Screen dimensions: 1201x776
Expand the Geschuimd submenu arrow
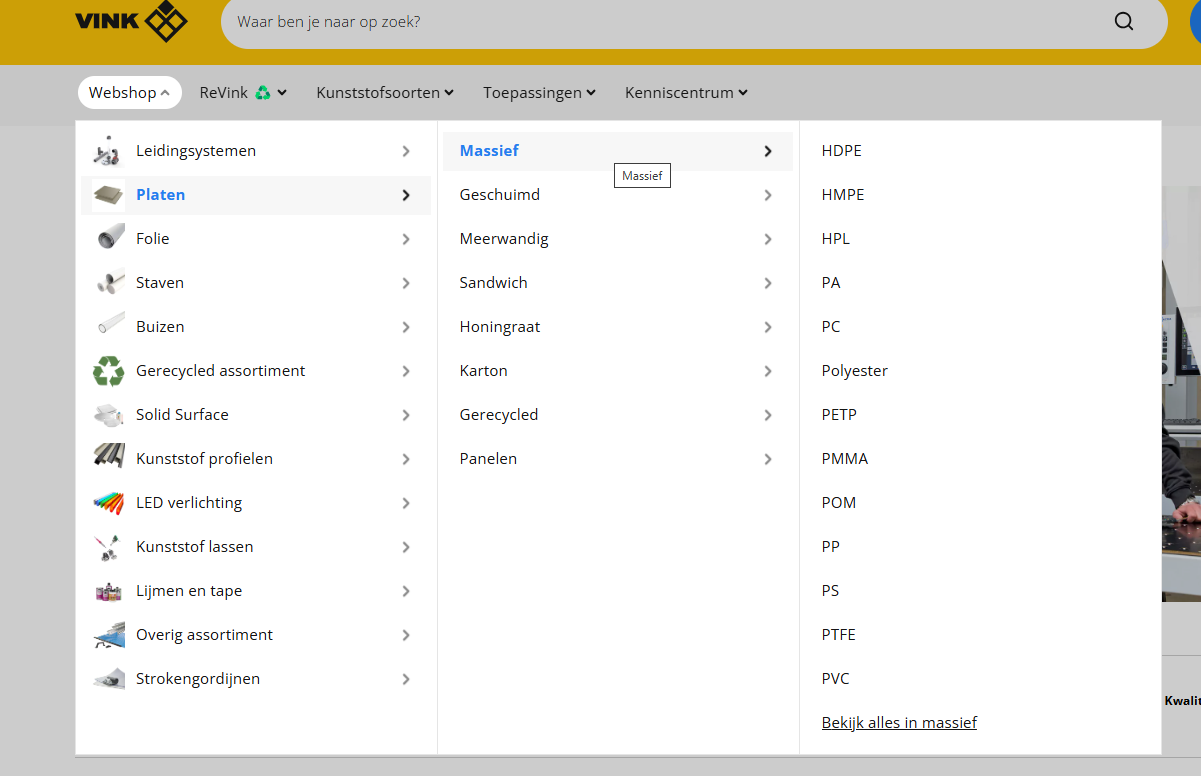click(768, 195)
